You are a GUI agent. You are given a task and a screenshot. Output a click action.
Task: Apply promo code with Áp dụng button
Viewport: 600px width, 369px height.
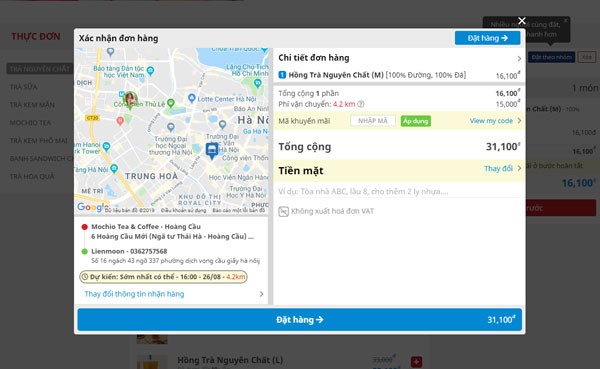416,121
